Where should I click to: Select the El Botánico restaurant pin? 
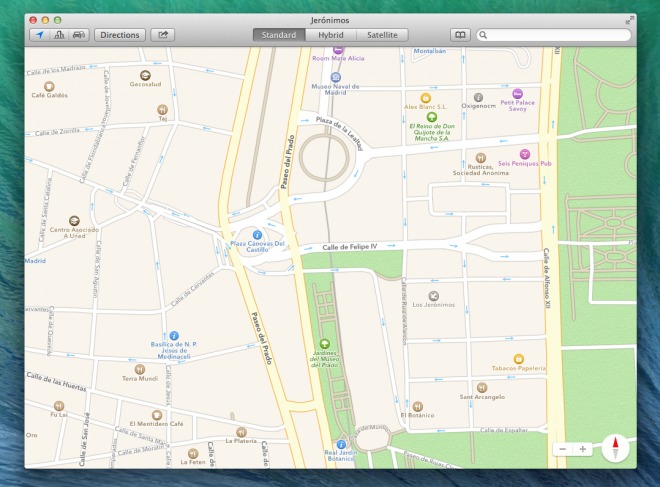[x=418, y=406]
